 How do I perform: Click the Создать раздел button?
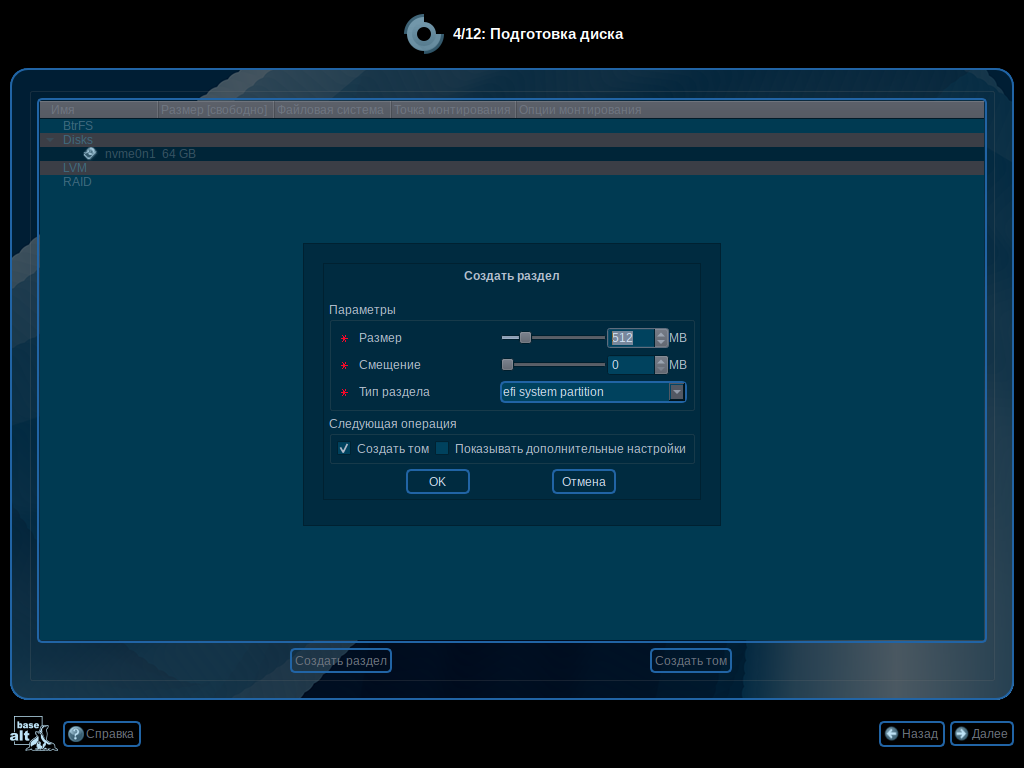point(340,660)
